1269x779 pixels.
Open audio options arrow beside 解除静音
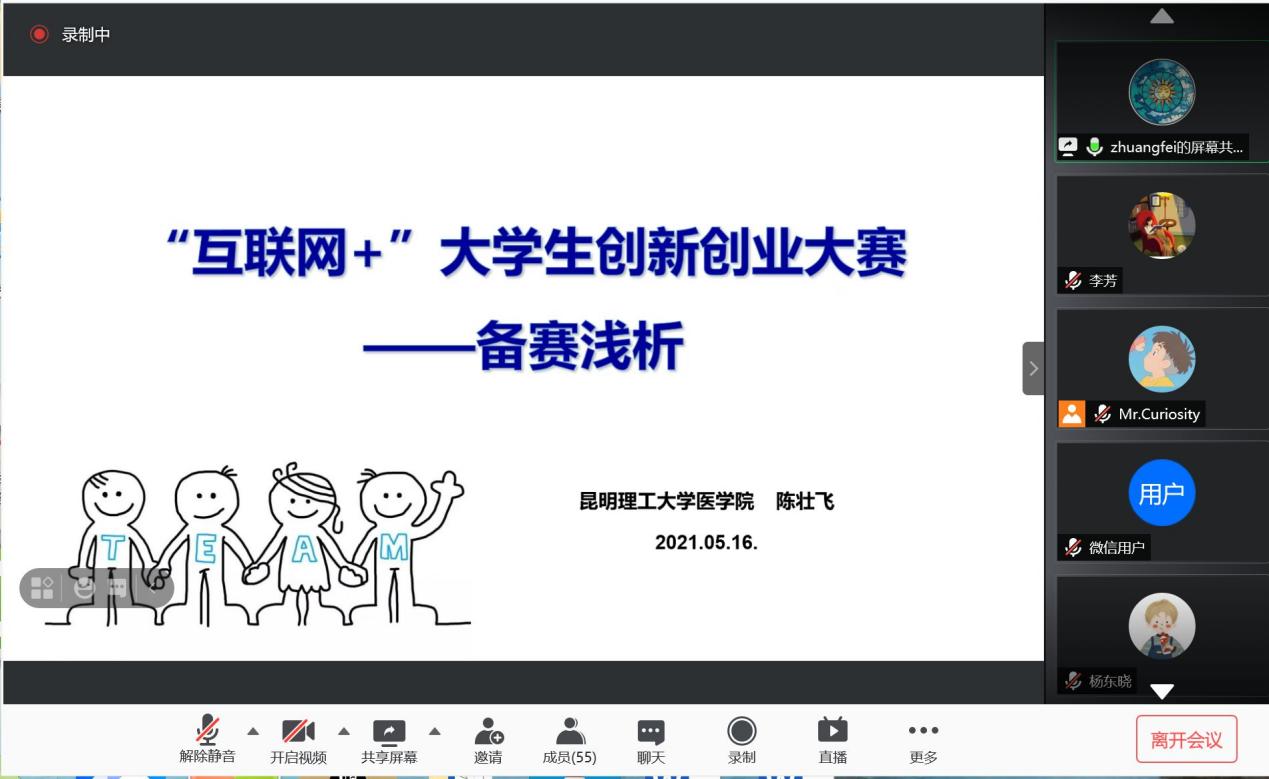coord(253,730)
